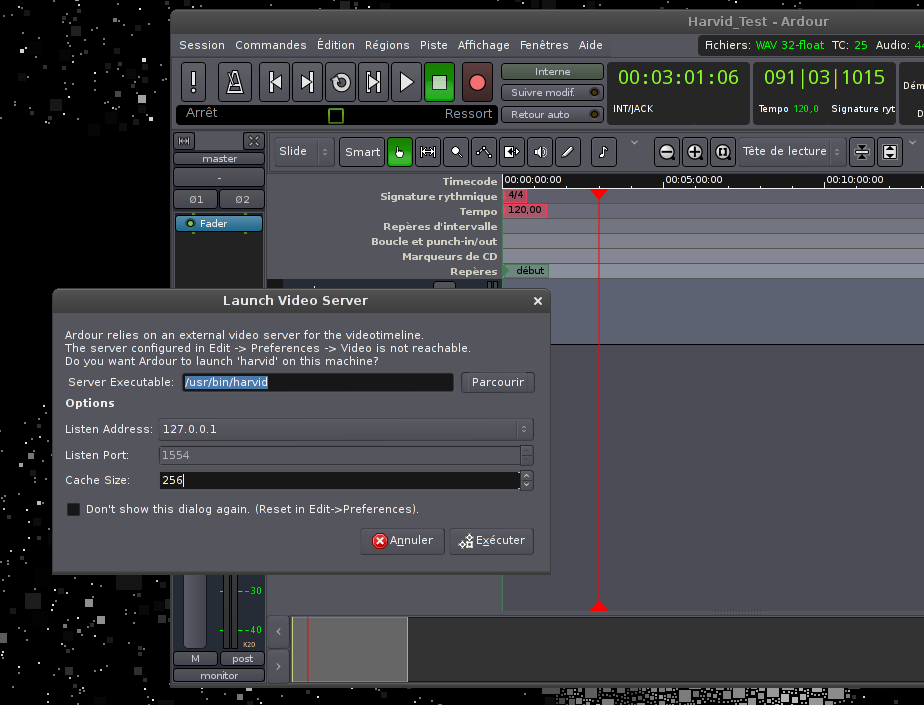
Task: Check Don't show this dialog again
Action: [74, 509]
